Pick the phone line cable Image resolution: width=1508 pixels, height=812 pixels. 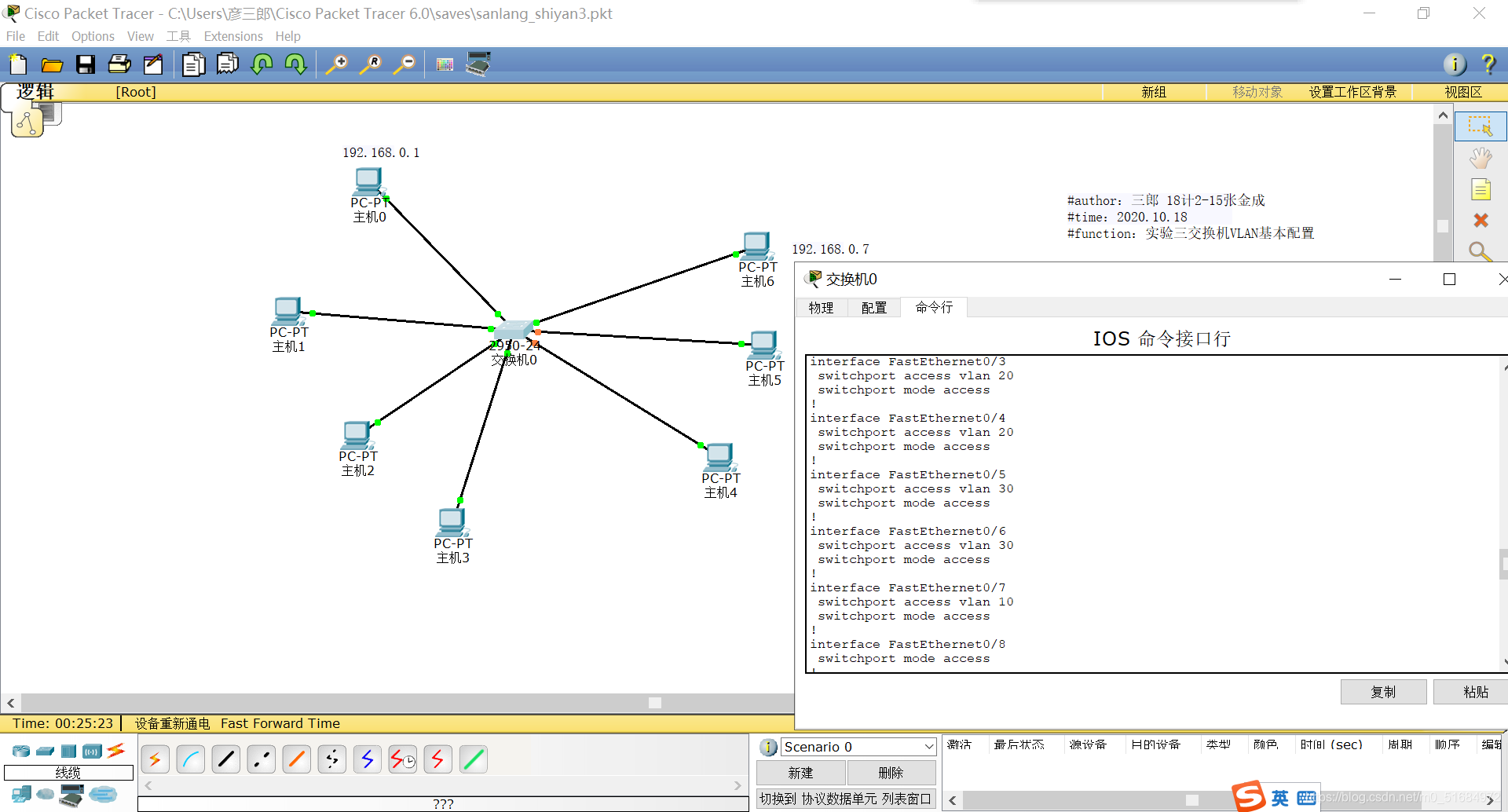point(332,759)
